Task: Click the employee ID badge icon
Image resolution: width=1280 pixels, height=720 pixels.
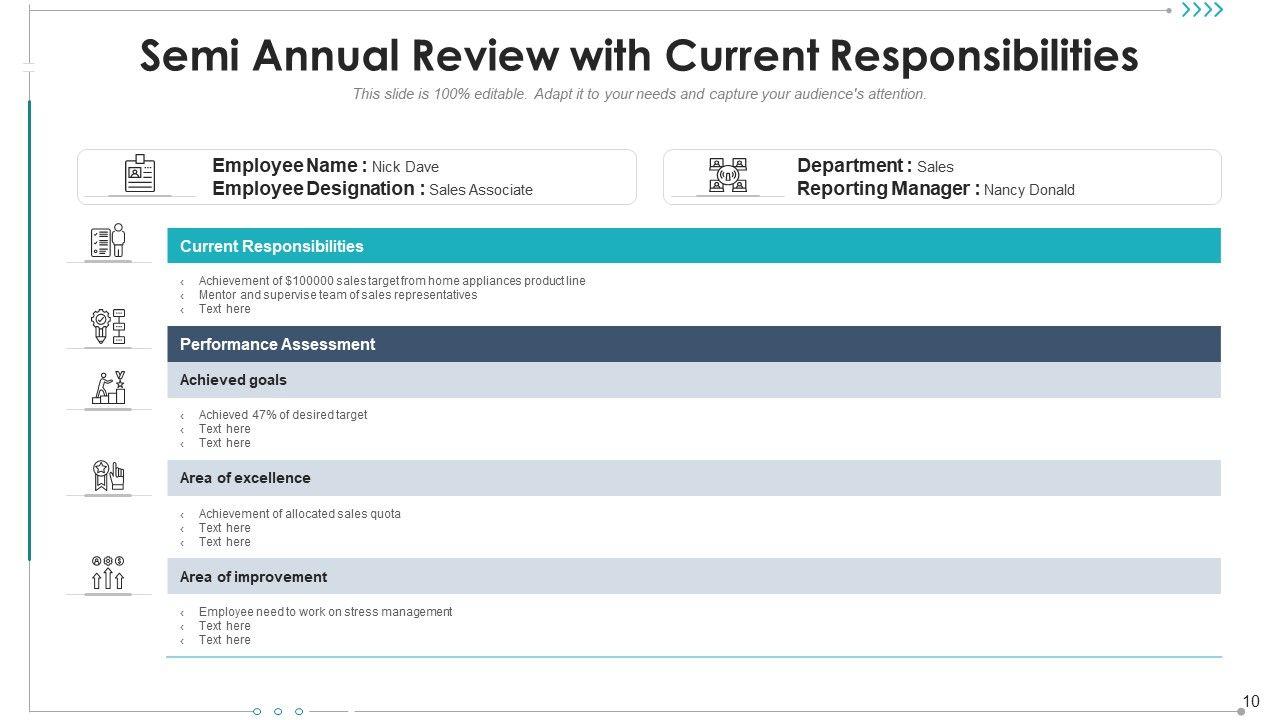Action: [140, 173]
